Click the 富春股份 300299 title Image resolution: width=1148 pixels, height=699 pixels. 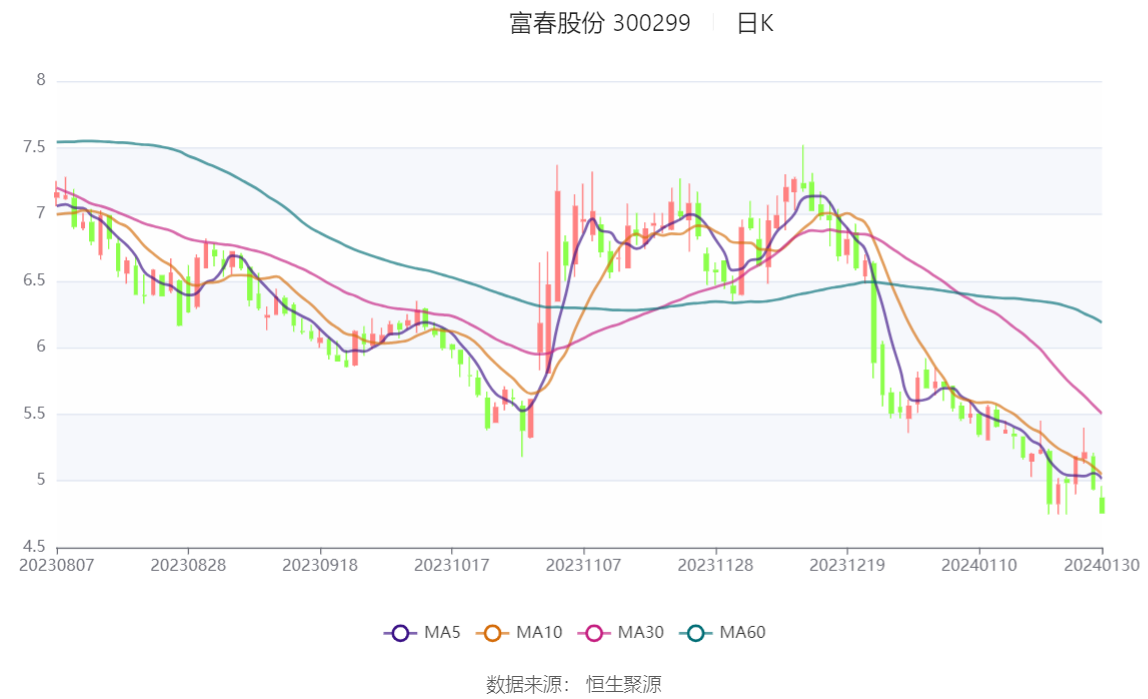pos(600,23)
